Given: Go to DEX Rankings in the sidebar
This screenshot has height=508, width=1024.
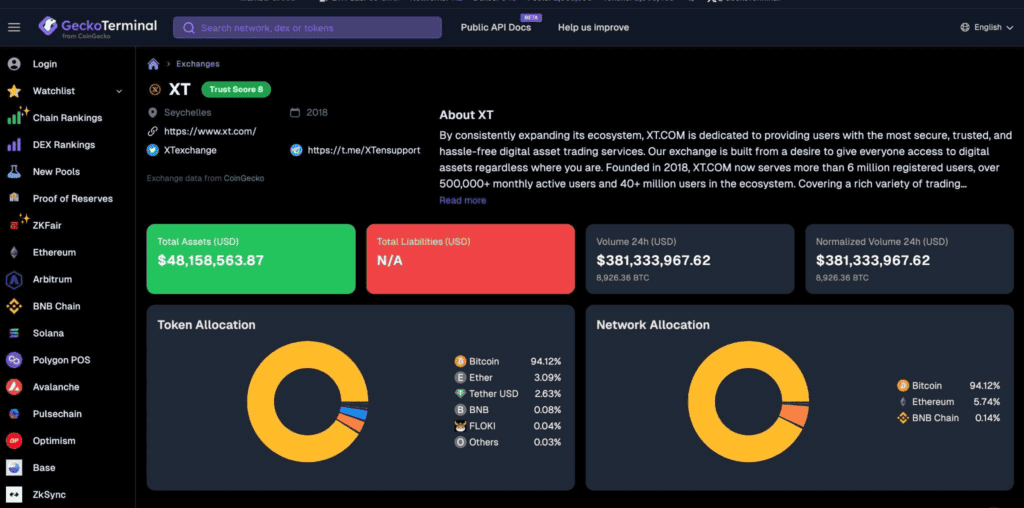Looking at the screenshot, I should click(64, 145).
